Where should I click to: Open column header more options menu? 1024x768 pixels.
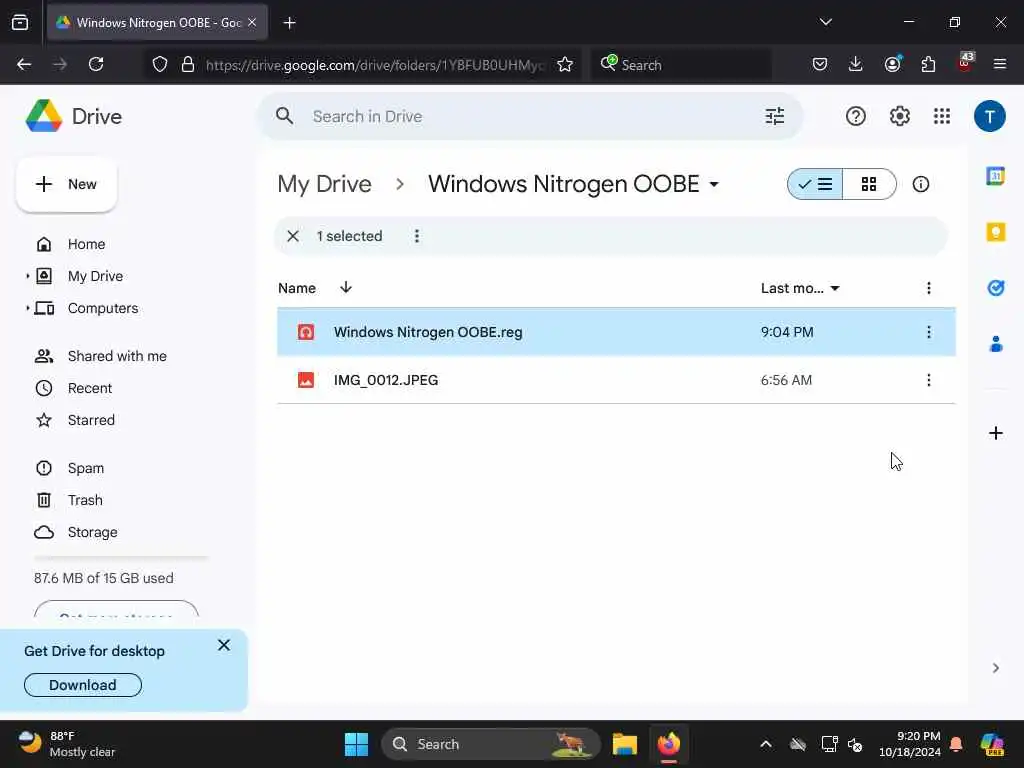(x=929, y=288)
